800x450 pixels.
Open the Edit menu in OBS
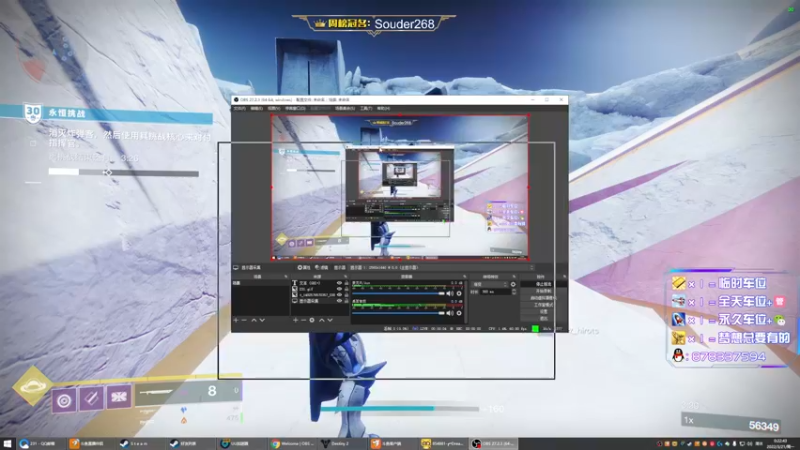tap(257, 108)
